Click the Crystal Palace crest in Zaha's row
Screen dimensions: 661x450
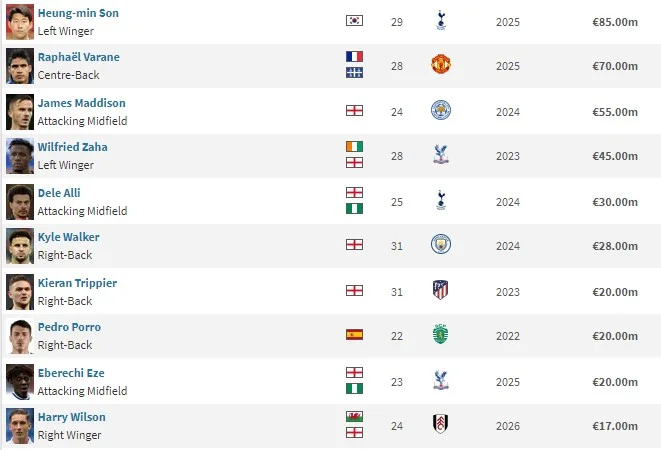[x=441, y=155]
